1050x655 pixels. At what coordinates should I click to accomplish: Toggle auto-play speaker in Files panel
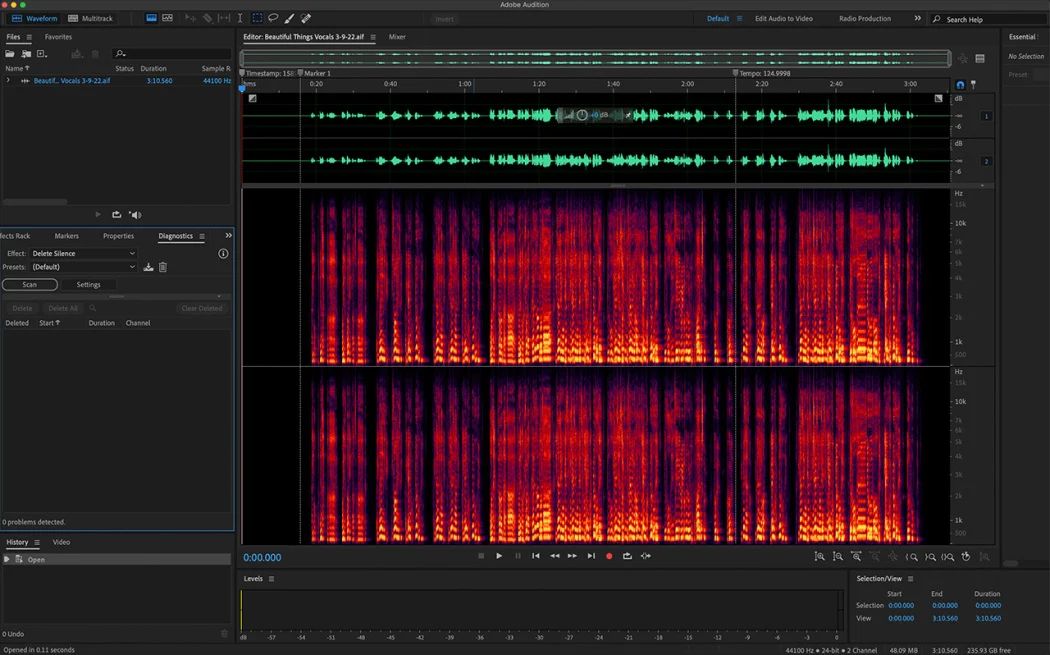click(135, 215)
